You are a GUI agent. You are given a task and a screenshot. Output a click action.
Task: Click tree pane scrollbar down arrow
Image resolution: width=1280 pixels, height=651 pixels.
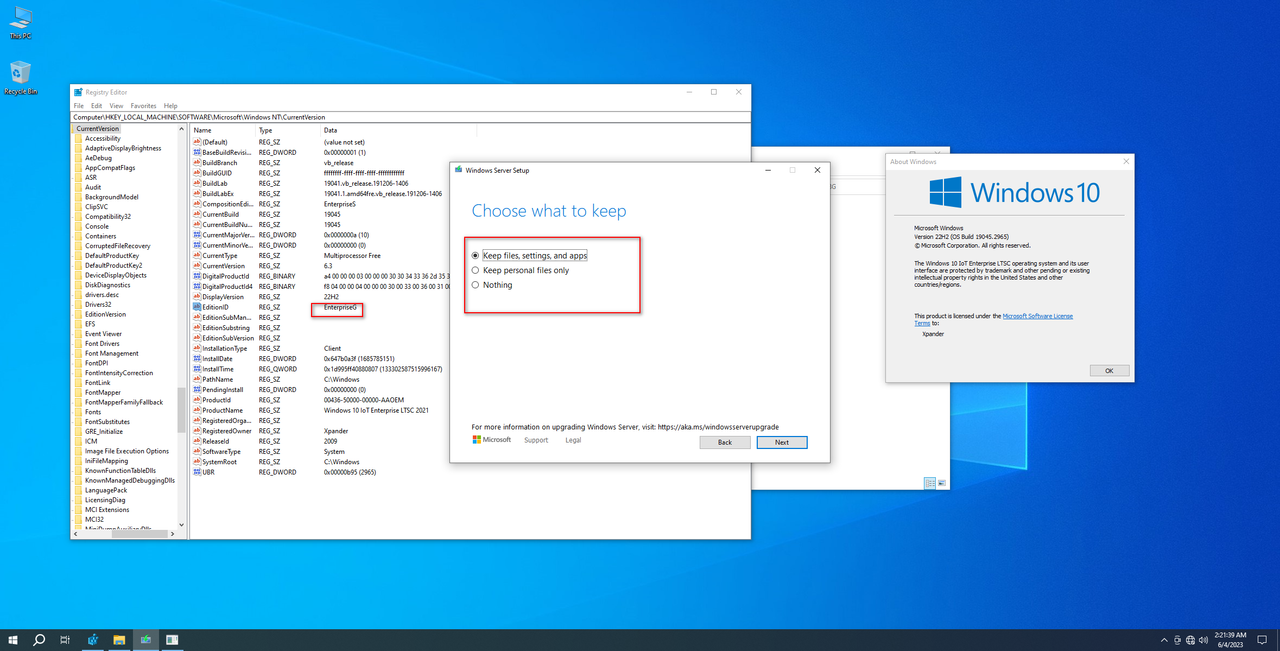[182, 524]
